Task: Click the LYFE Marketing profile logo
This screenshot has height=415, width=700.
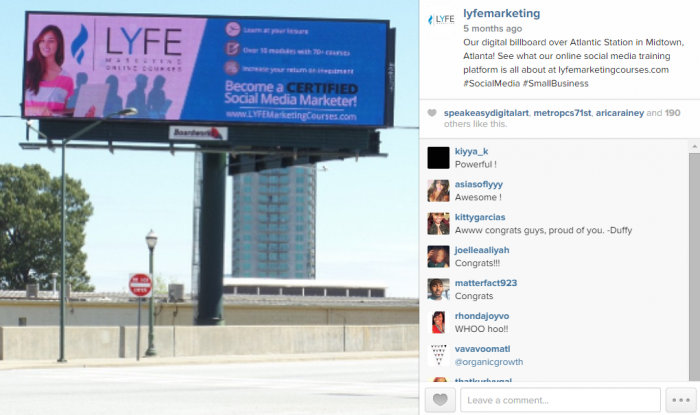Action: pyautogui.click(x=441, y=20)
